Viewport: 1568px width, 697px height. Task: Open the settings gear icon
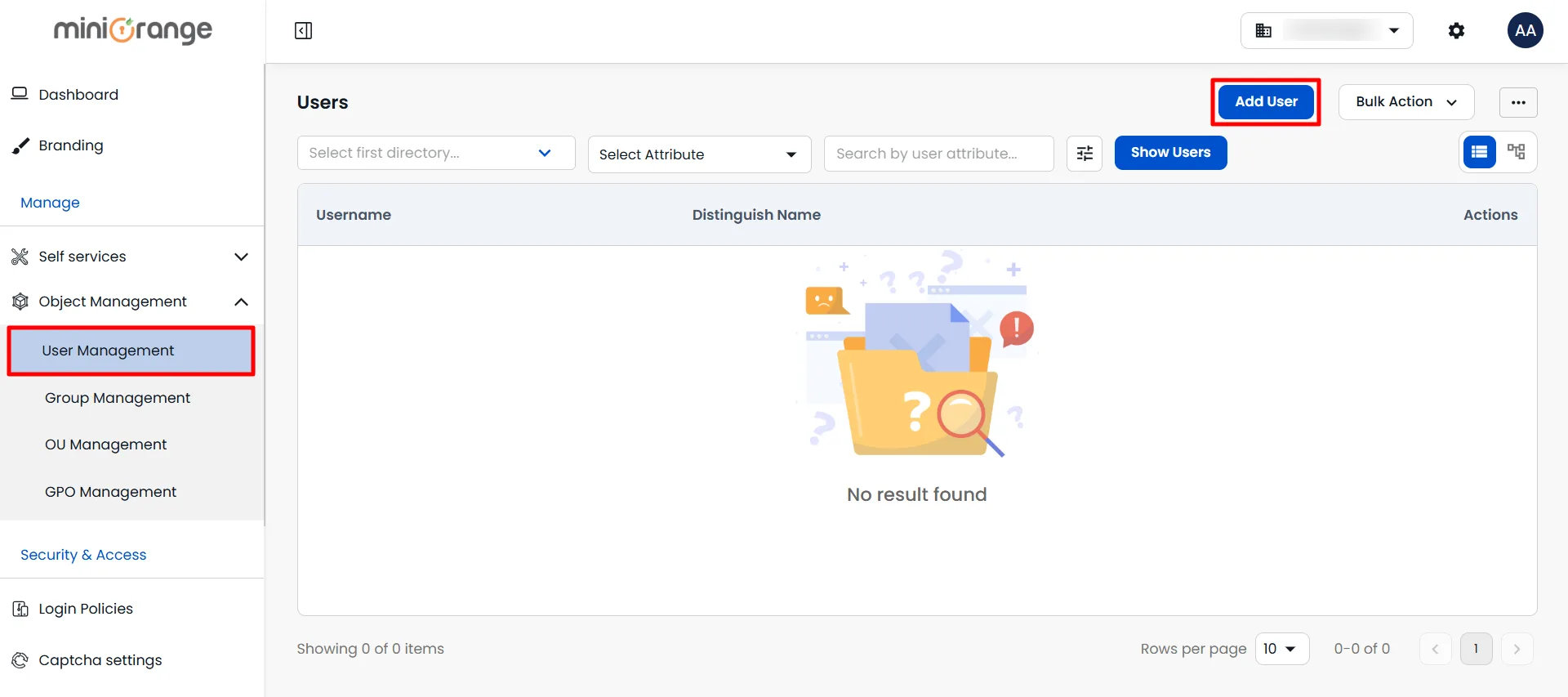click(x=1456, y=31)
